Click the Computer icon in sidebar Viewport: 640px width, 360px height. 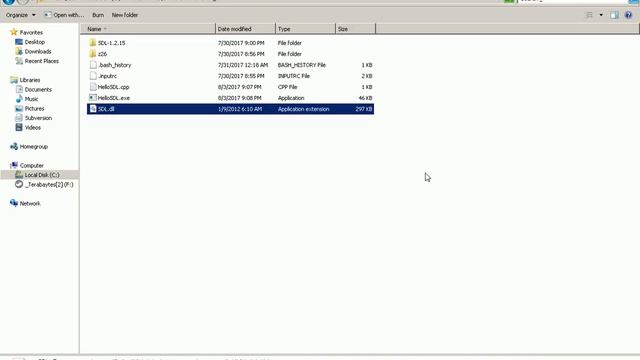click(x=14, y=165)
